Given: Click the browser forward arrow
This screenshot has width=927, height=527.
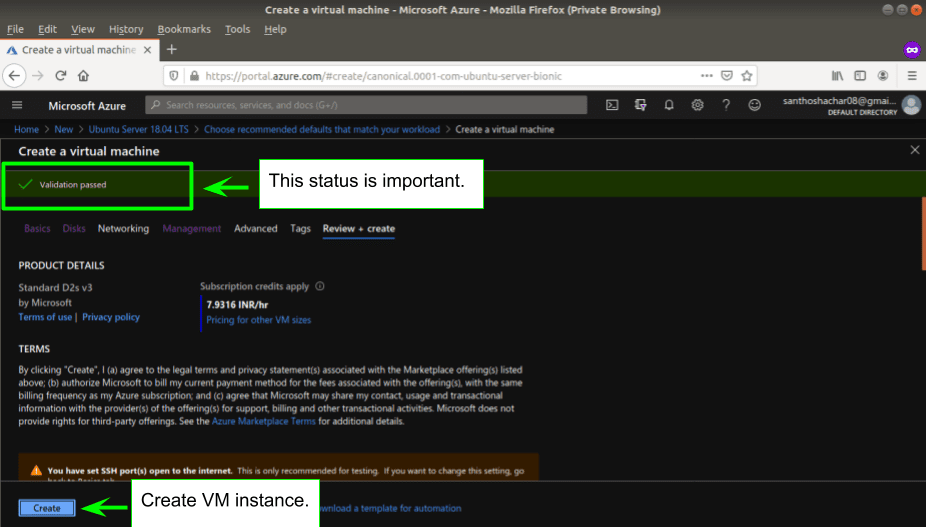Looking at the screenshot, I should click(38, 76).
